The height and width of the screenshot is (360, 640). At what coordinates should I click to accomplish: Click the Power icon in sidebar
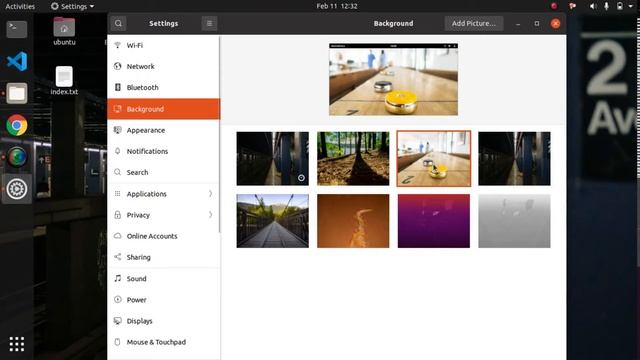click(118, 300)
